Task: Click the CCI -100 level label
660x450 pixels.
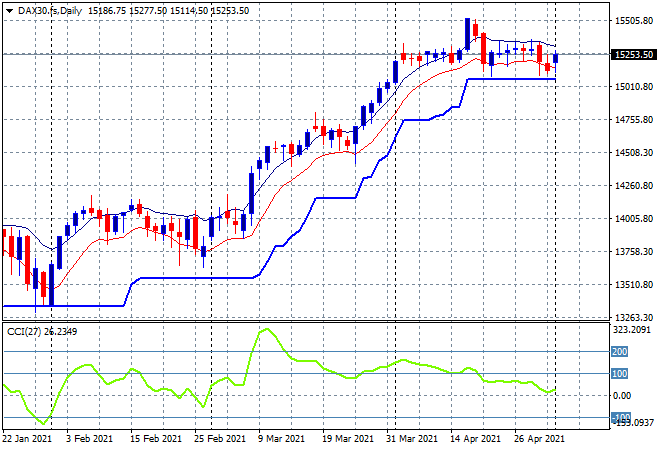Action: 620,417
